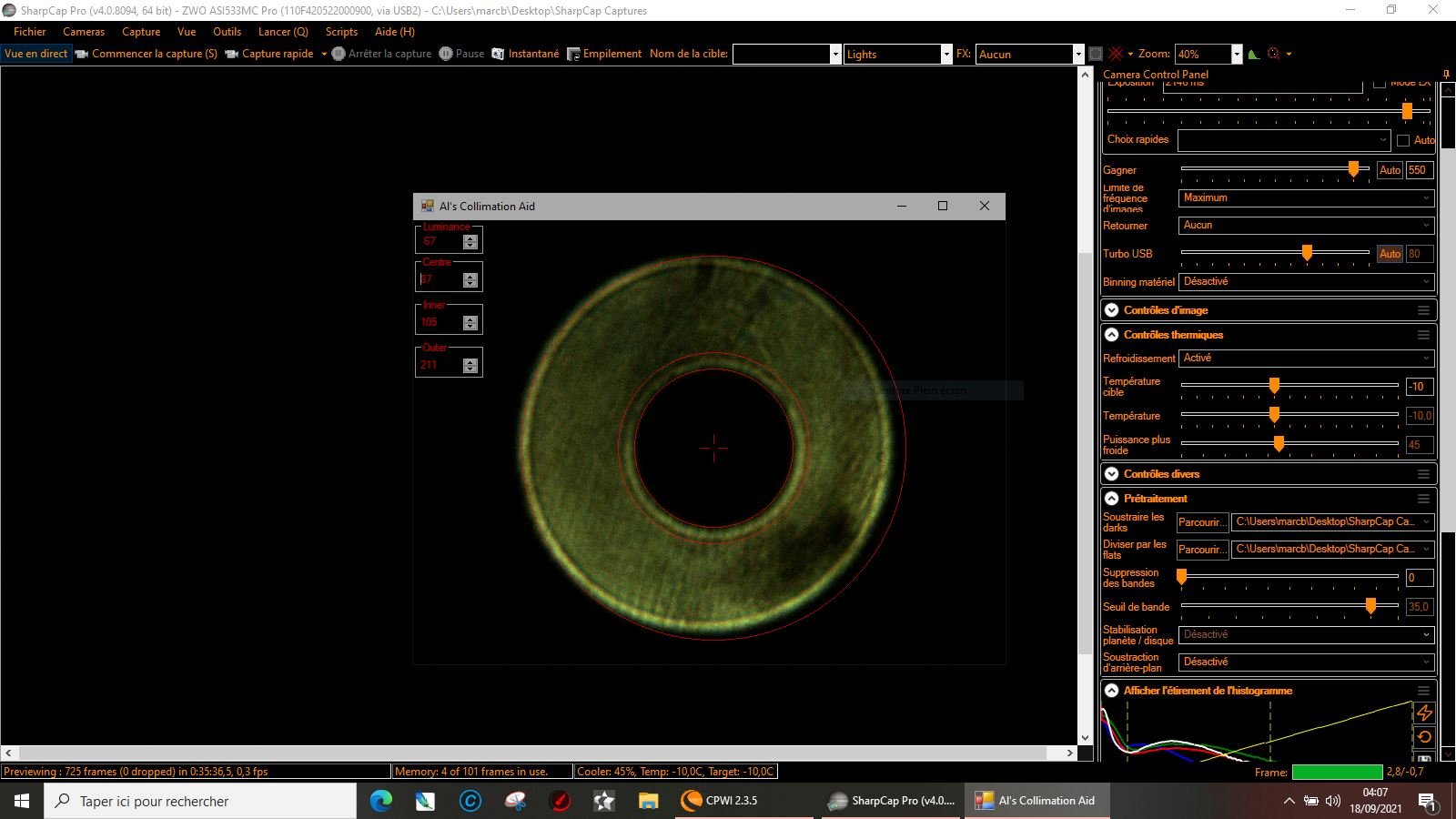Toggle the Vue en direct button

pyautogui.click(x=36, y=54)
